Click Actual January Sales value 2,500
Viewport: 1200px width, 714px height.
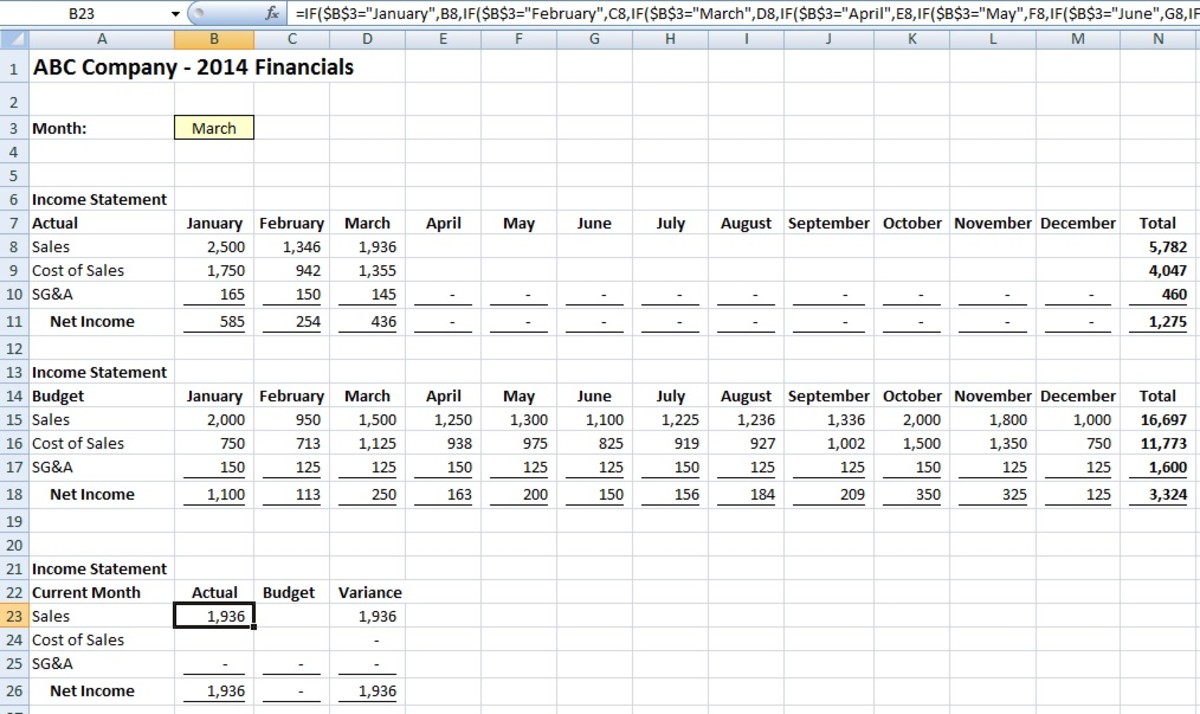coord(225,246)
